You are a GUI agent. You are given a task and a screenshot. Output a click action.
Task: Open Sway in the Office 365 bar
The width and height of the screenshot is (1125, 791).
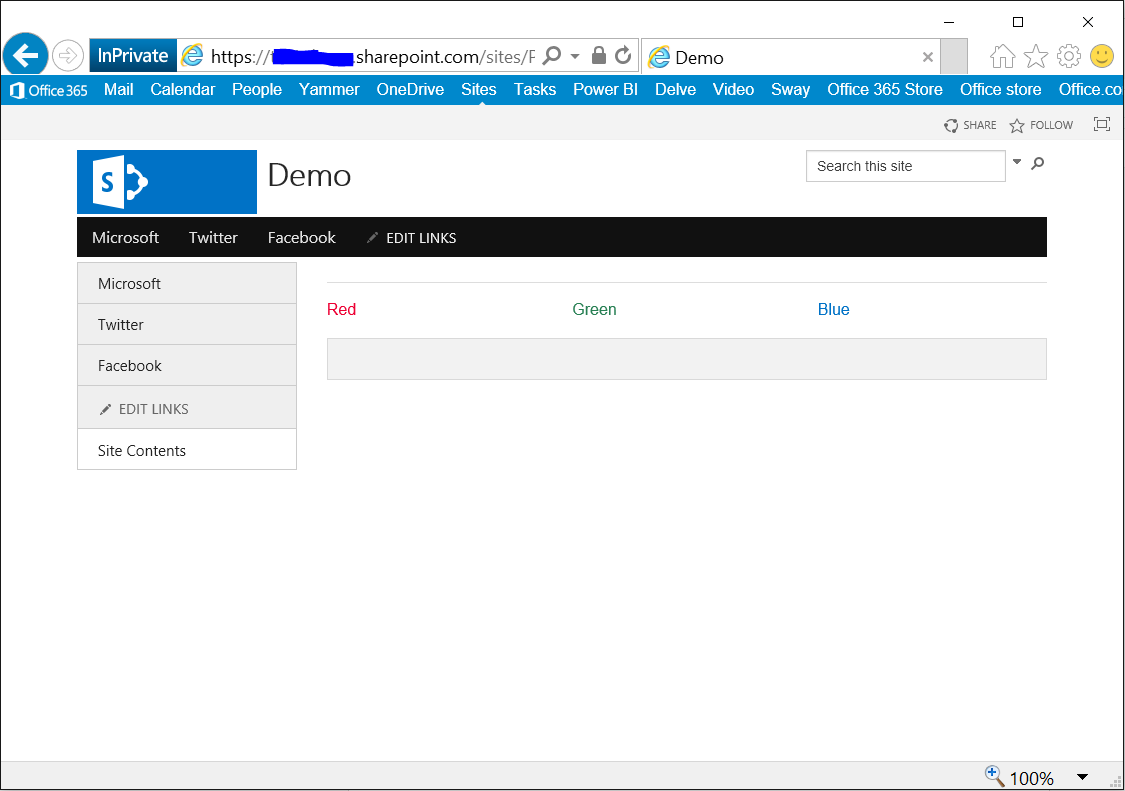click(x=791, y=90)
